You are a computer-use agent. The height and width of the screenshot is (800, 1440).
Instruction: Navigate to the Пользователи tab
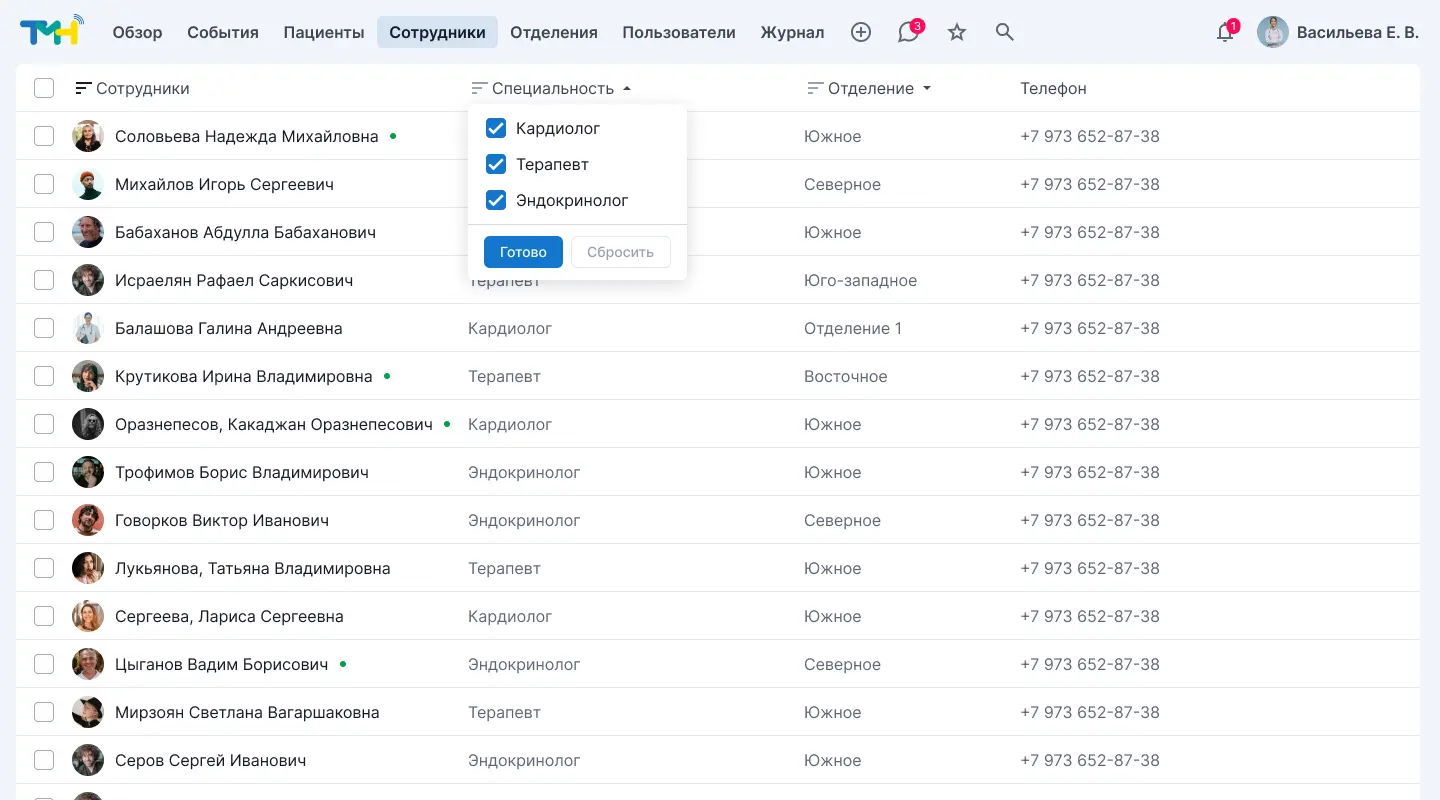pyautogui.click(x=679, y=32)
